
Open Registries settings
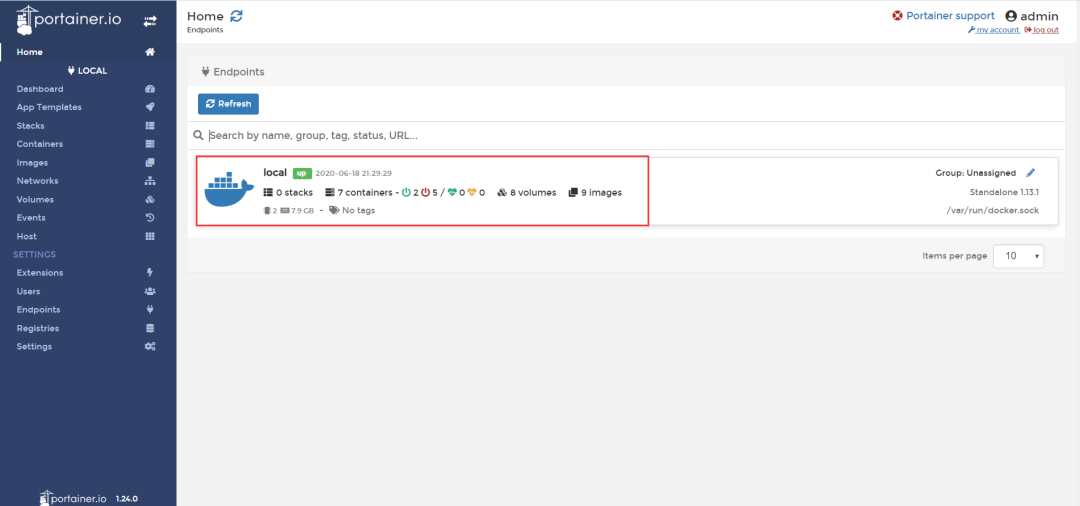38,328
